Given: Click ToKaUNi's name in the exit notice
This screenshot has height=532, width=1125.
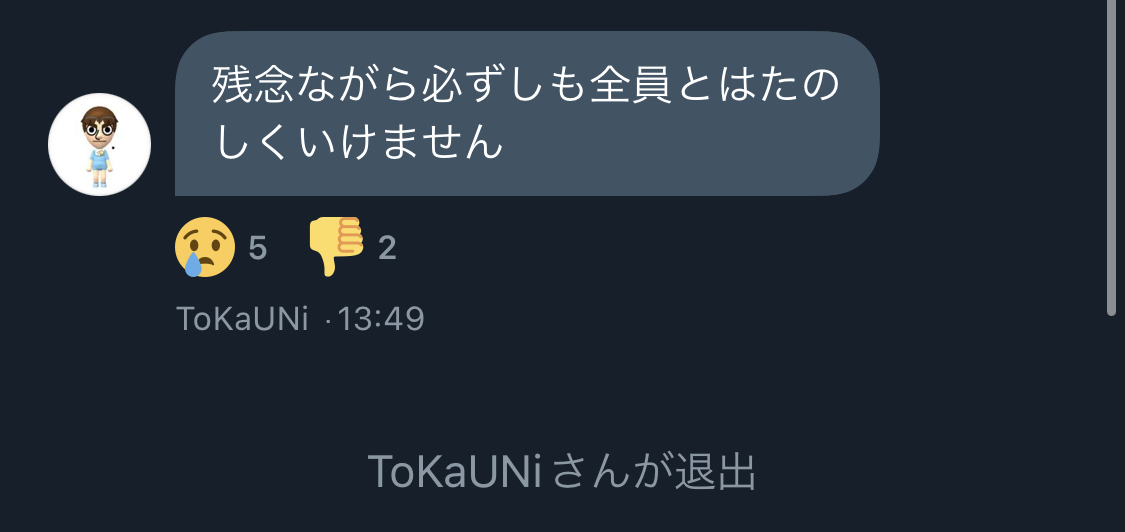Looking at the screenshot, I should click(454, 472).
